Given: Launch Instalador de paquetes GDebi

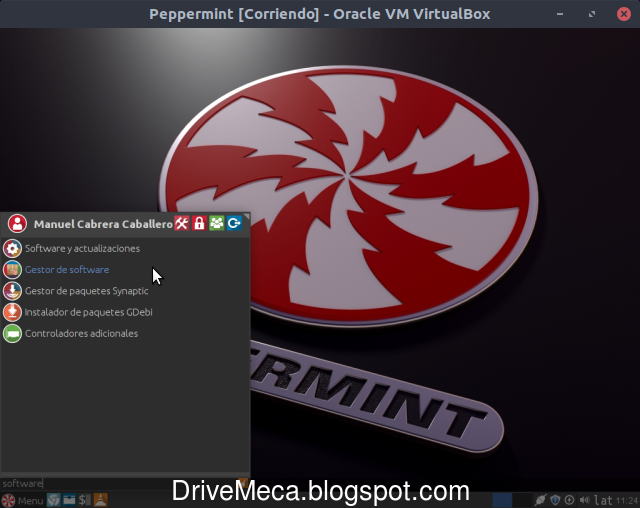Looking at the screenshot, I should pos(125,312).
